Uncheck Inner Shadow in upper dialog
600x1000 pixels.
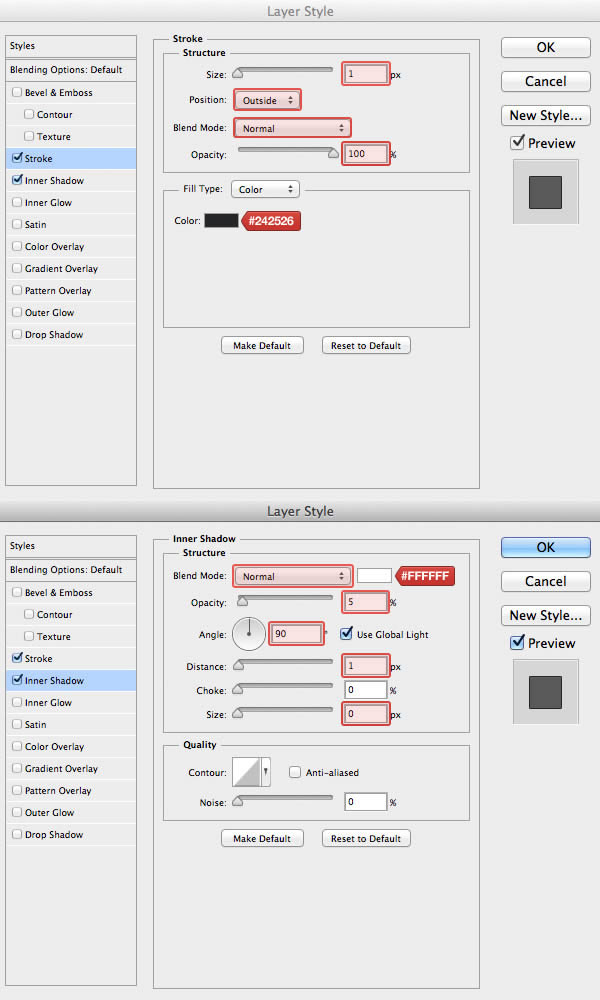[x=17, y=180]
